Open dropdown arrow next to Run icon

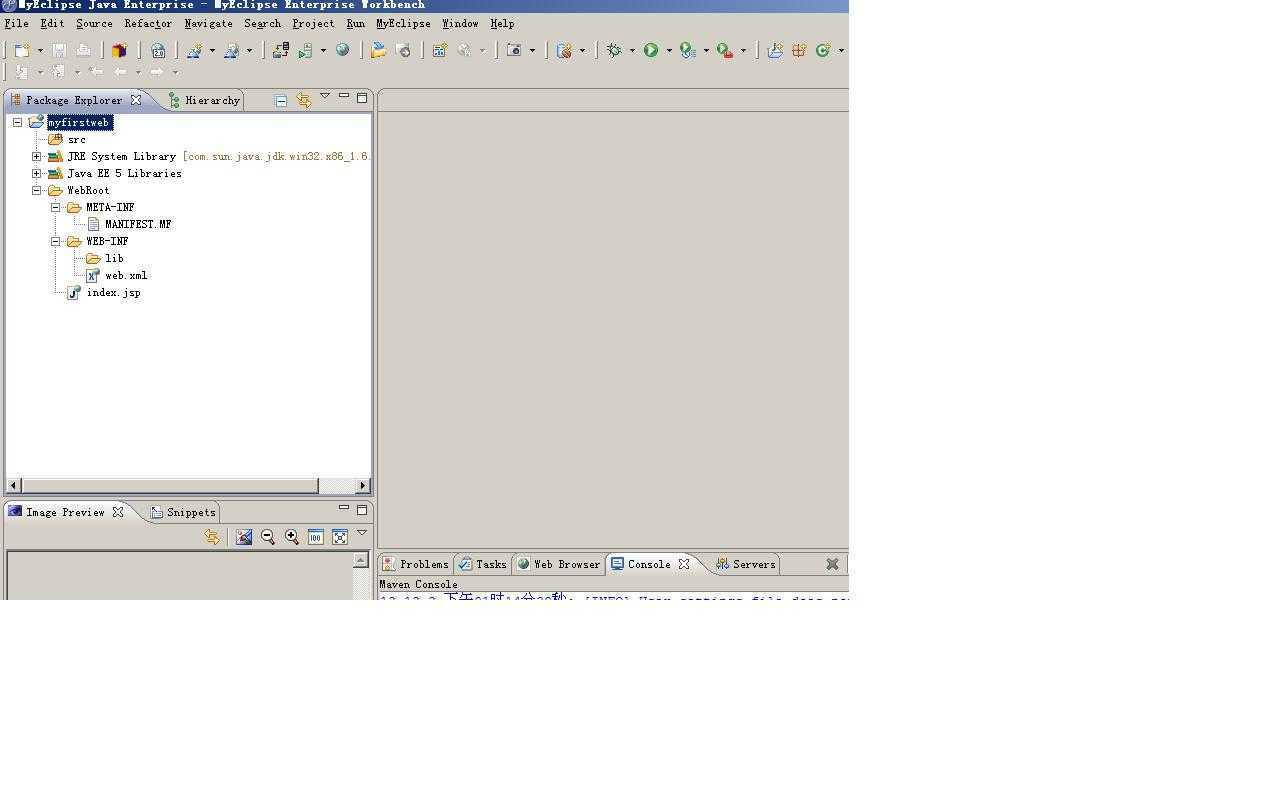[x=669, y=50]
